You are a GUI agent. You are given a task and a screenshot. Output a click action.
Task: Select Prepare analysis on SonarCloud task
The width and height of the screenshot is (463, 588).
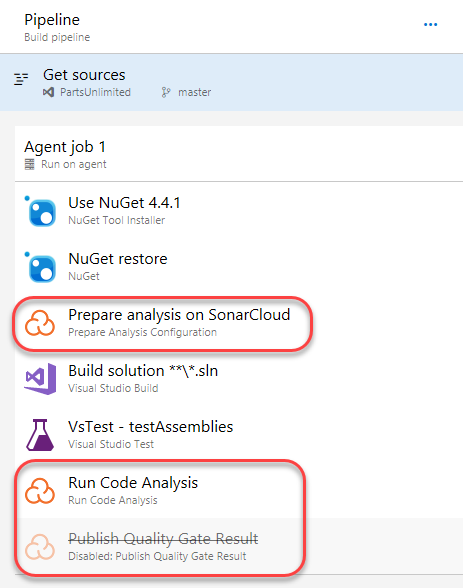(x=239, y=323)
